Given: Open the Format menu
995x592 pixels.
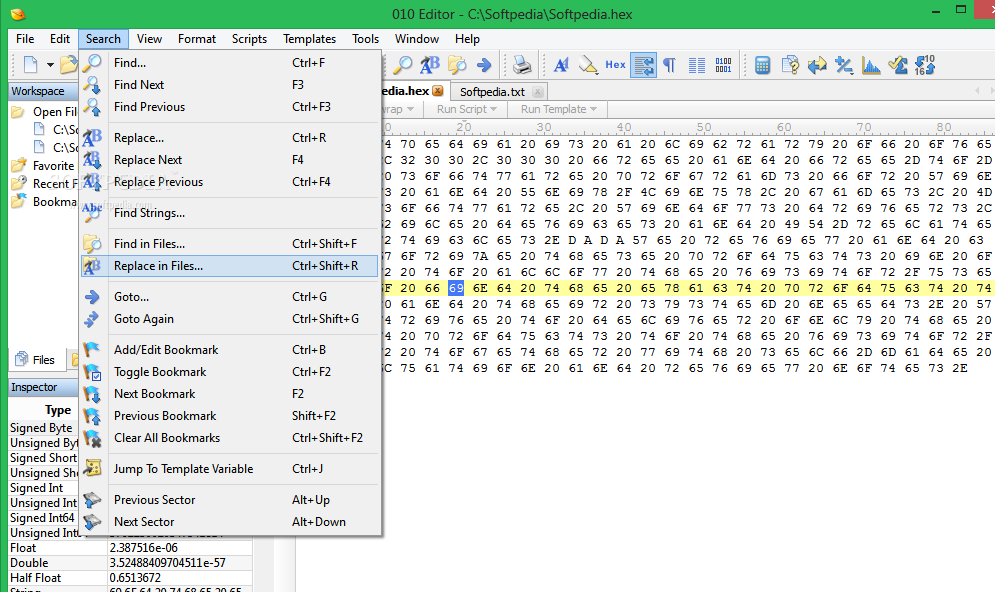Looking at the screenshot, I should click(197, 39).
